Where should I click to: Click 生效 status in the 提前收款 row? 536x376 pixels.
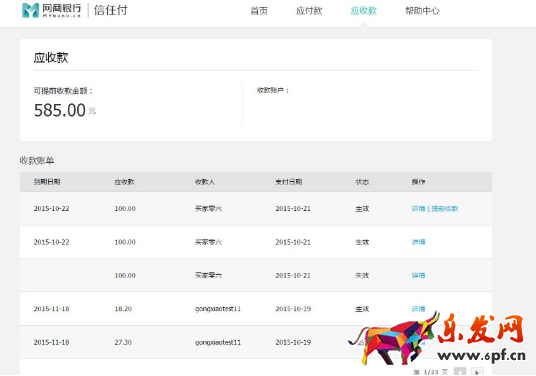click(x=362, y=209)
